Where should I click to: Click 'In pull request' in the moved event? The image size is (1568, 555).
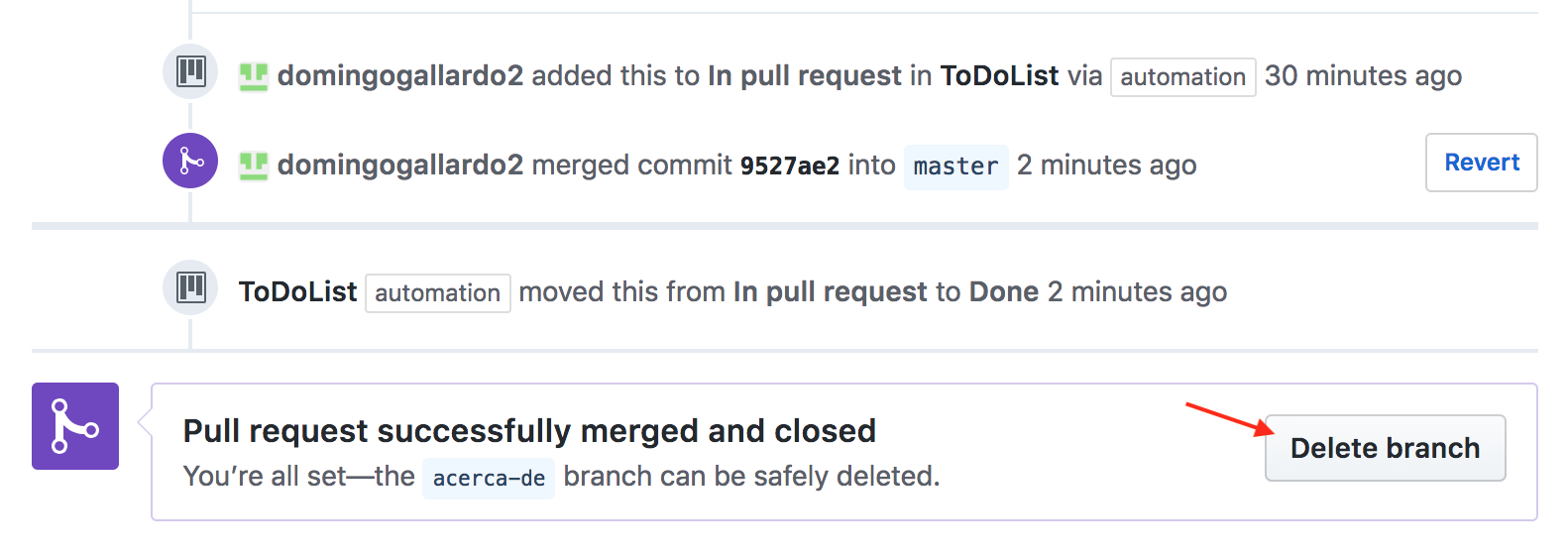click(x=830, y=292)
